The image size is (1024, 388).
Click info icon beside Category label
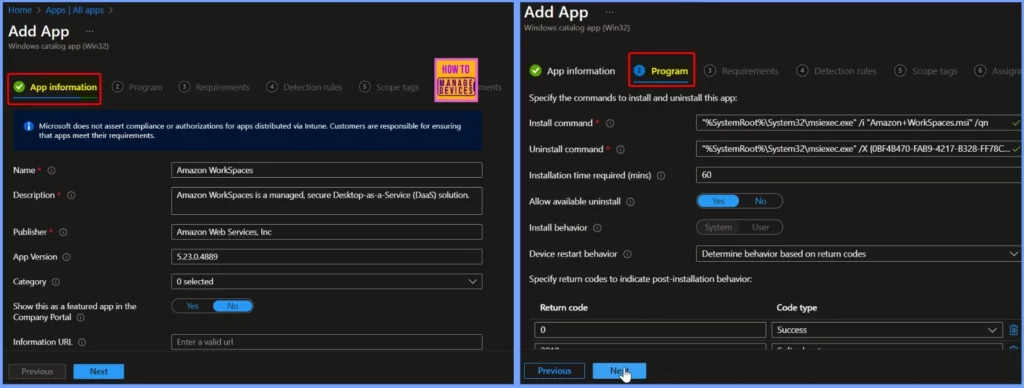56,282
